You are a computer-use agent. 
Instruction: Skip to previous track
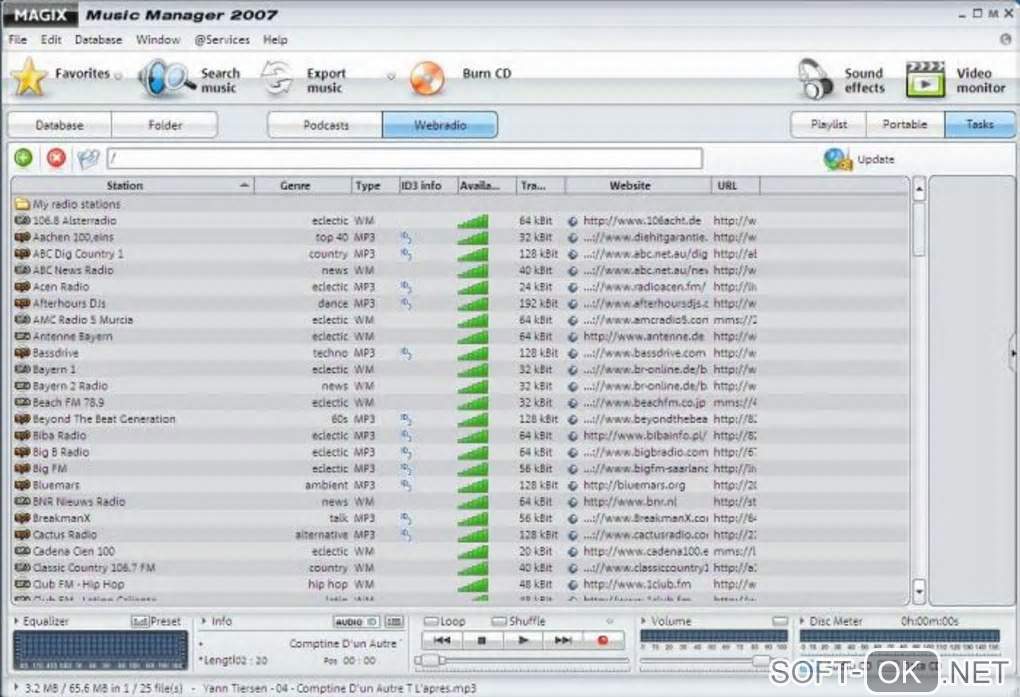[442, 640]
